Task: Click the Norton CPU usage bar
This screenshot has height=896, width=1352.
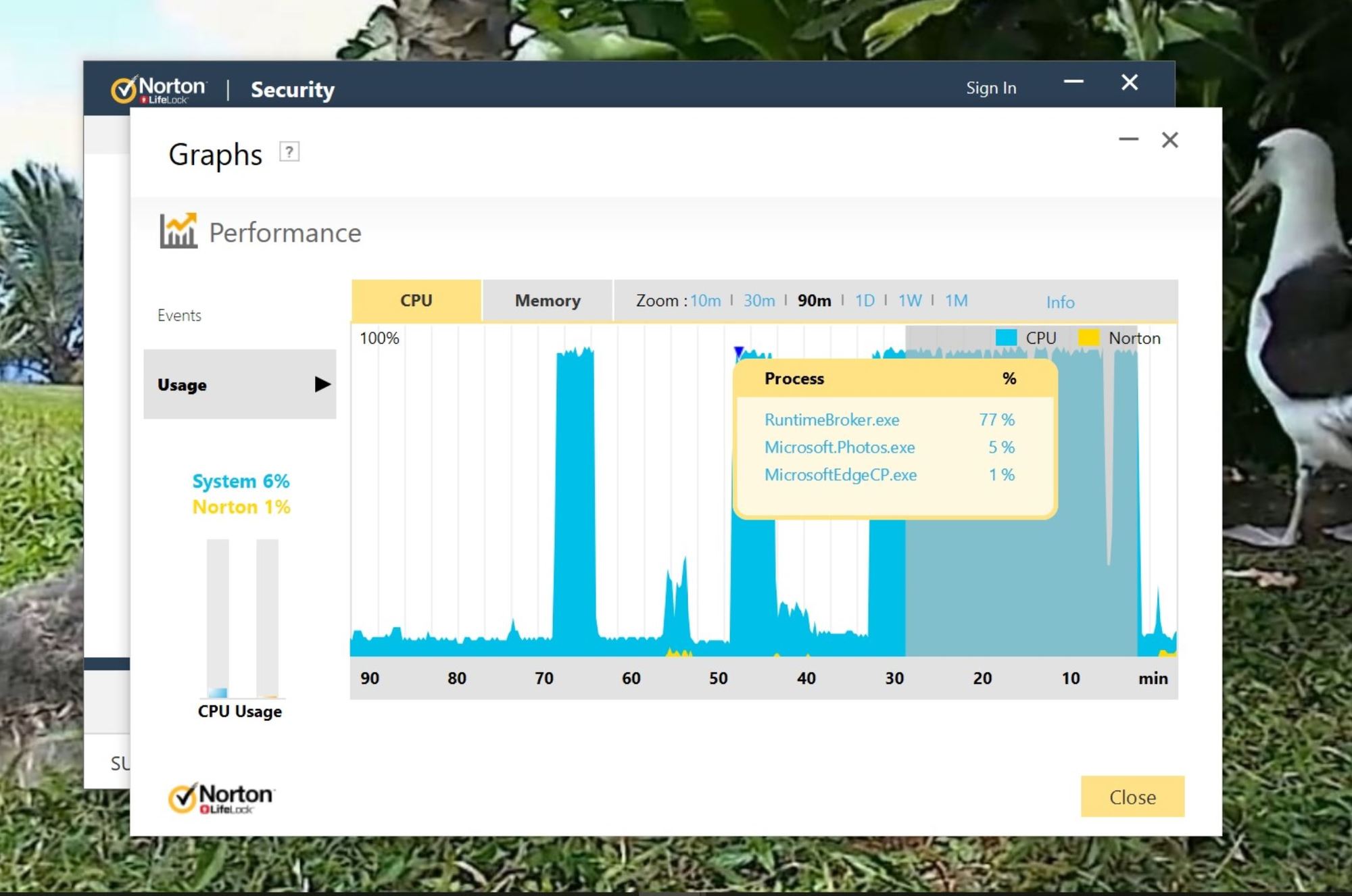Action: 267,618
